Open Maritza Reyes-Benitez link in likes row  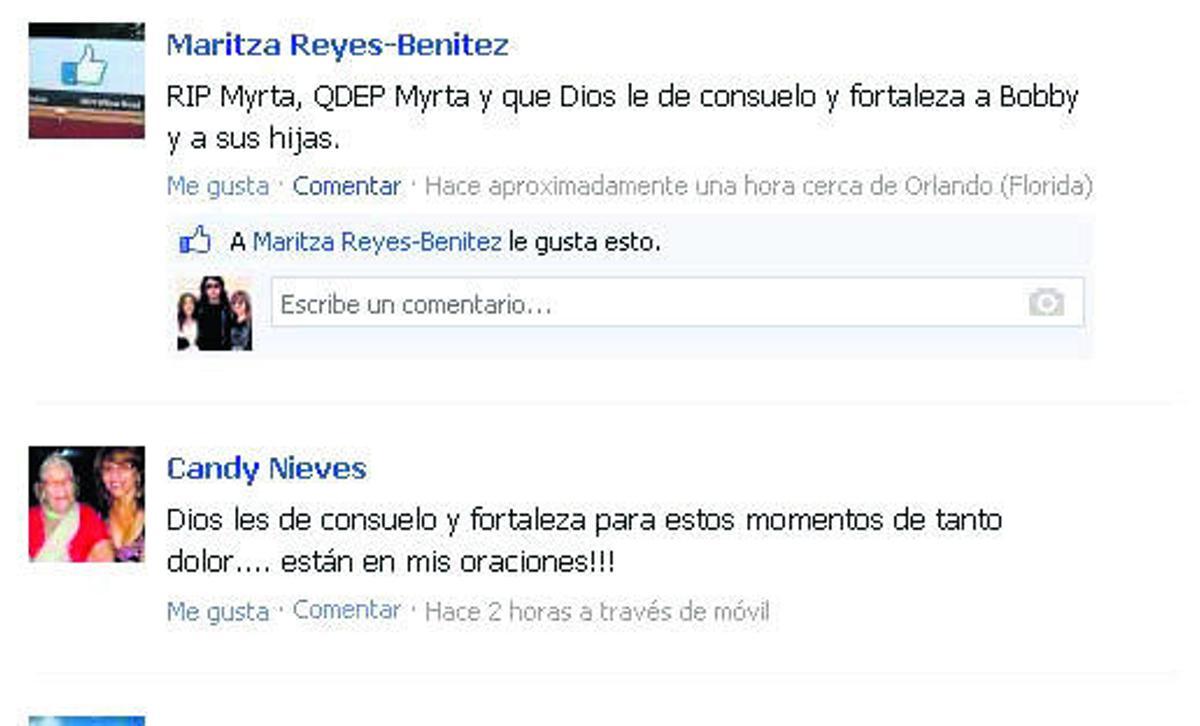(377, 241)
